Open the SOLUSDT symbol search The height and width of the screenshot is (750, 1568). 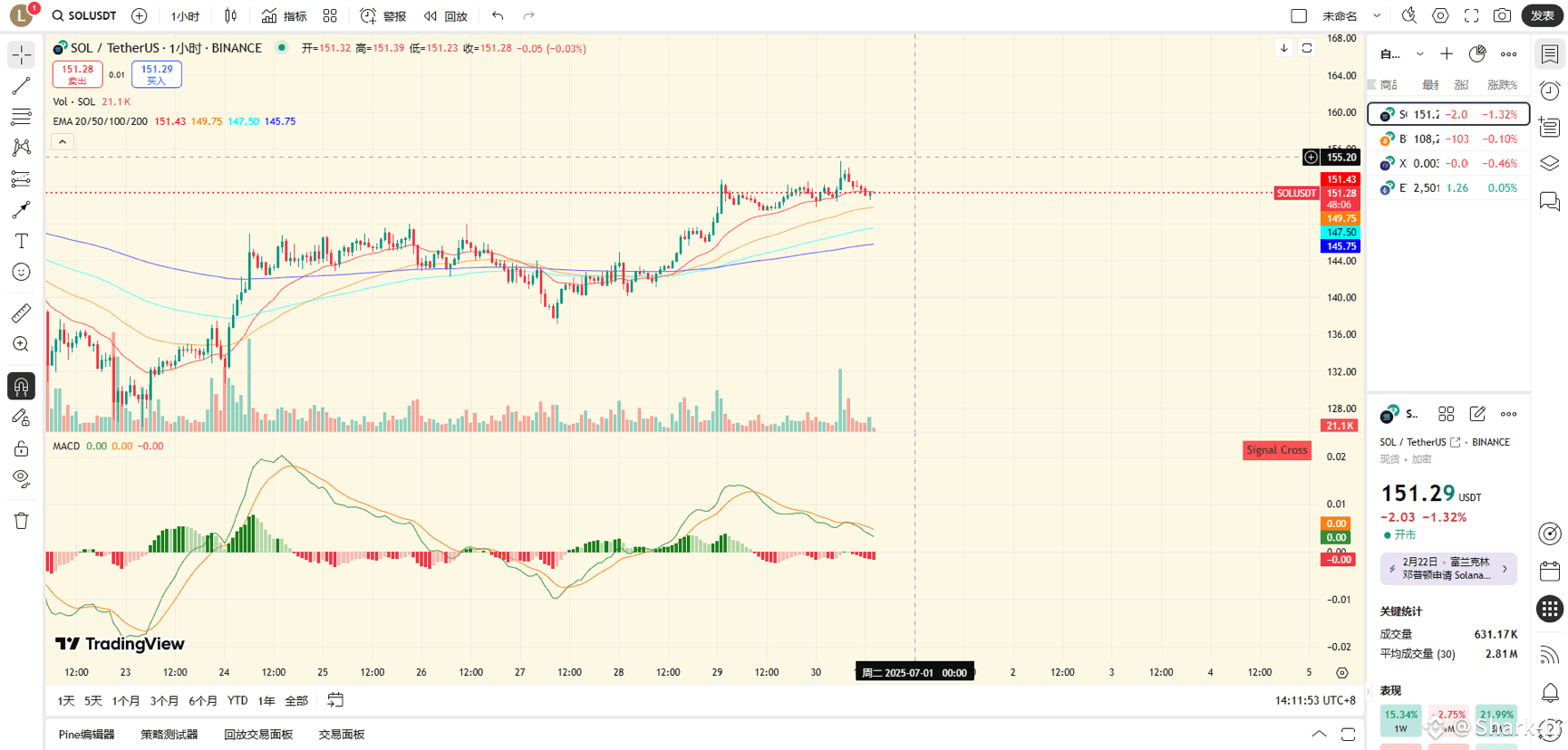point(84,15)
